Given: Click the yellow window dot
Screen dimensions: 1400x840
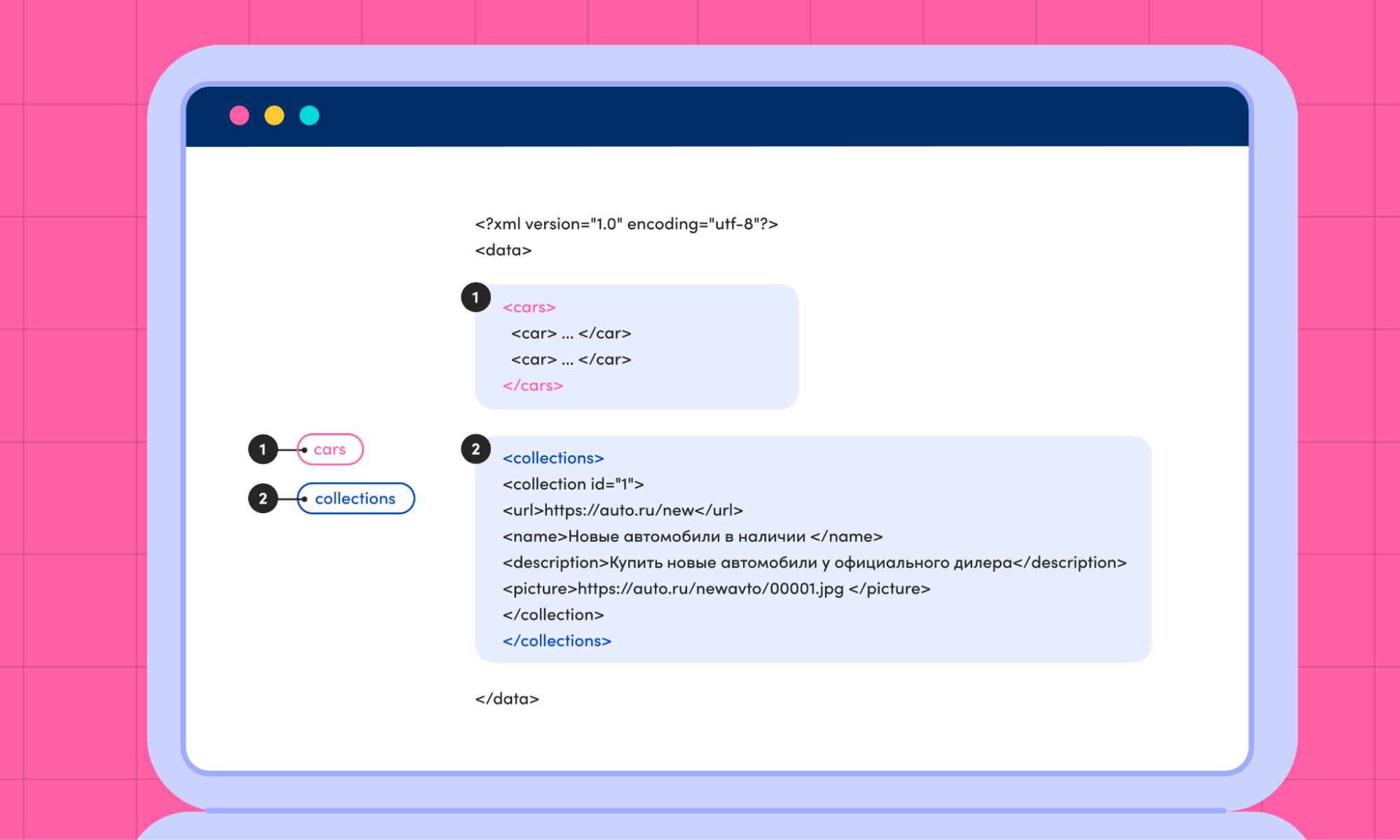Looking at the screenshot, I should (275, 115).
